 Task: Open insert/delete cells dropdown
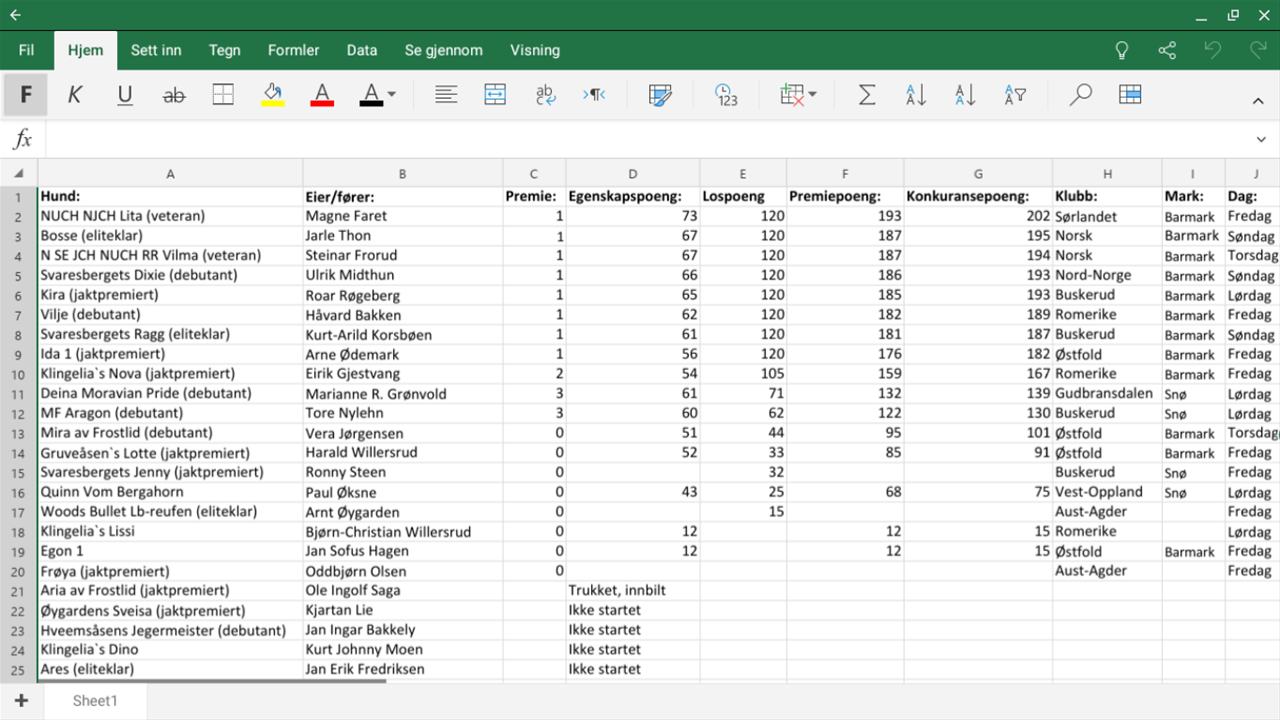click(x=798, y=95)
